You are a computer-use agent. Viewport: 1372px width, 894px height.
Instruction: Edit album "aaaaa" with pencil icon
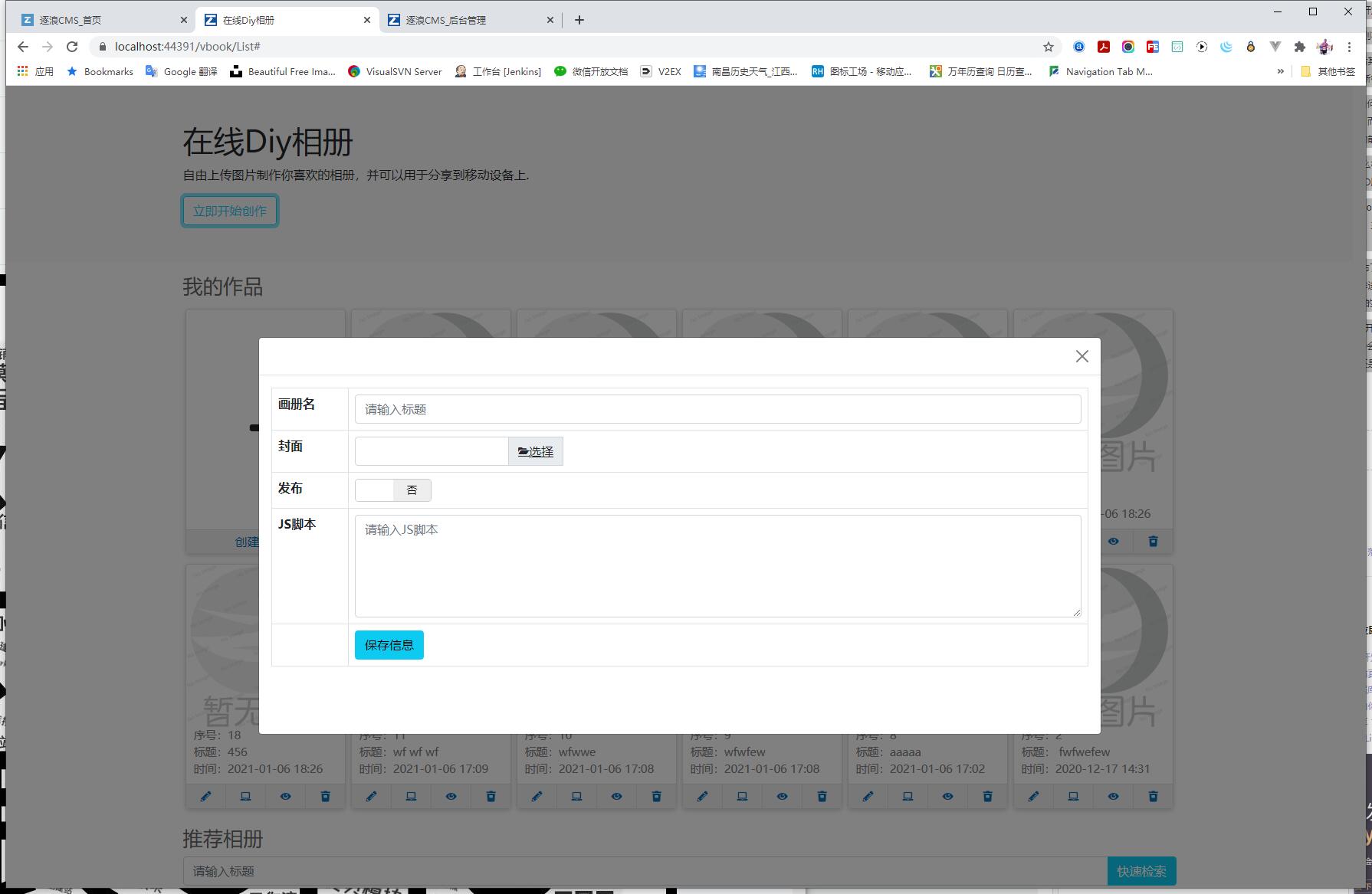tap(868, 796)
